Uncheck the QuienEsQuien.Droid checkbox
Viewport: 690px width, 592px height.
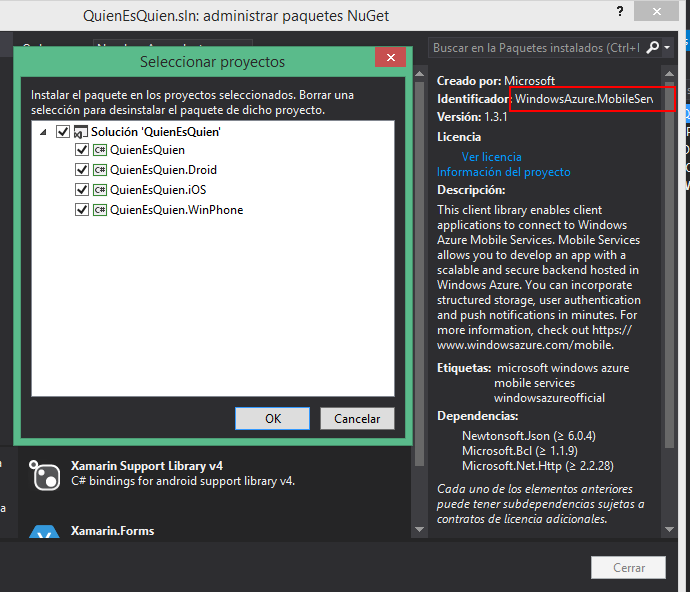pyautogui.click(x=82, y=169)
